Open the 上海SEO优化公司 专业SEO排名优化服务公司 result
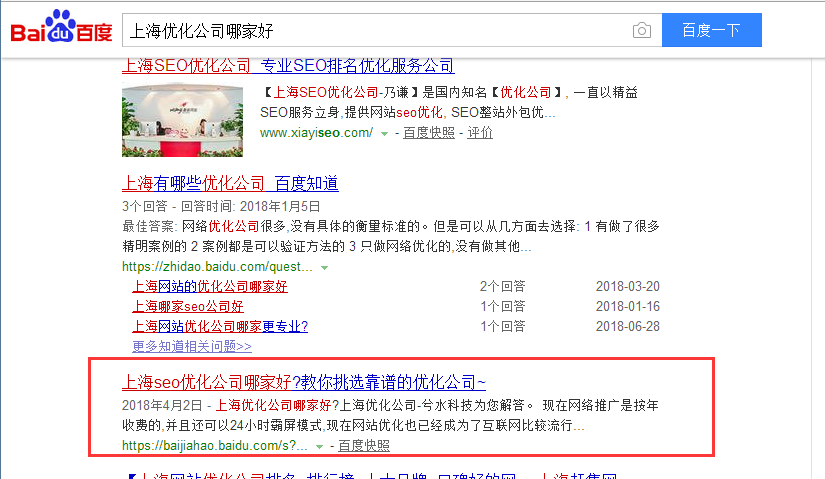 coord(288,67)
